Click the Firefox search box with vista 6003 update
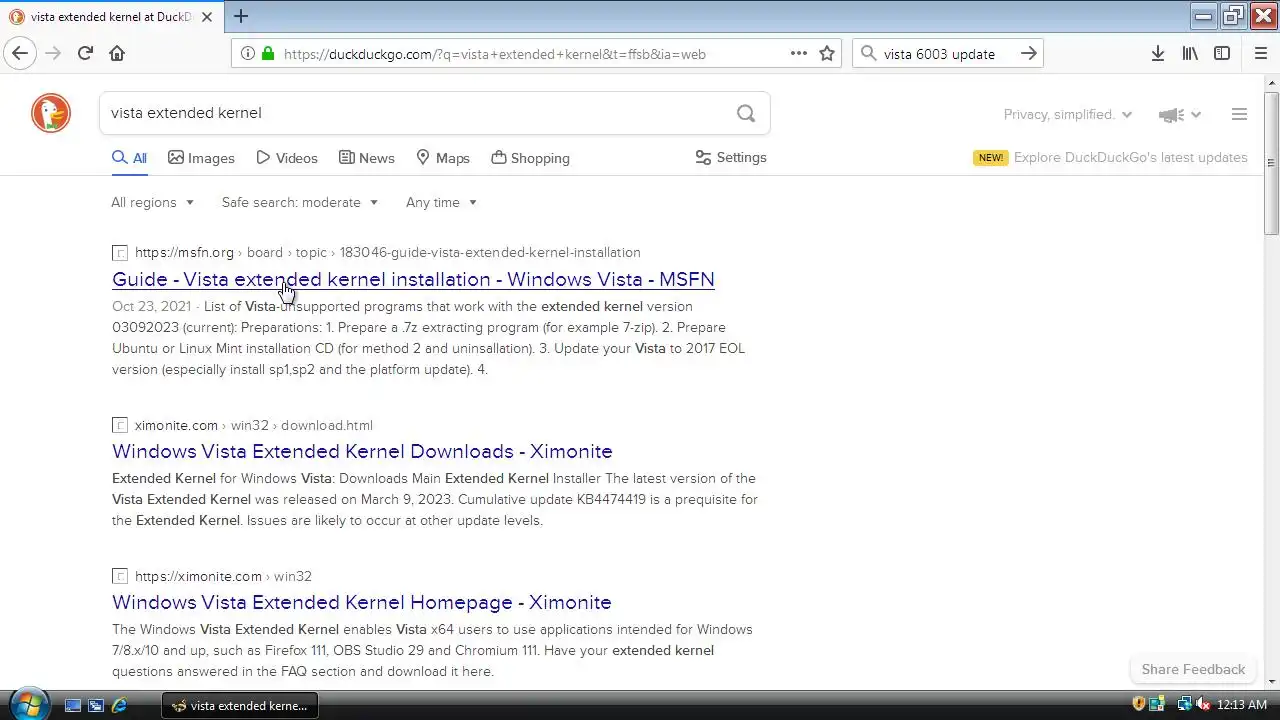The width and height of the screenshot is (1280, 720). 946,54
